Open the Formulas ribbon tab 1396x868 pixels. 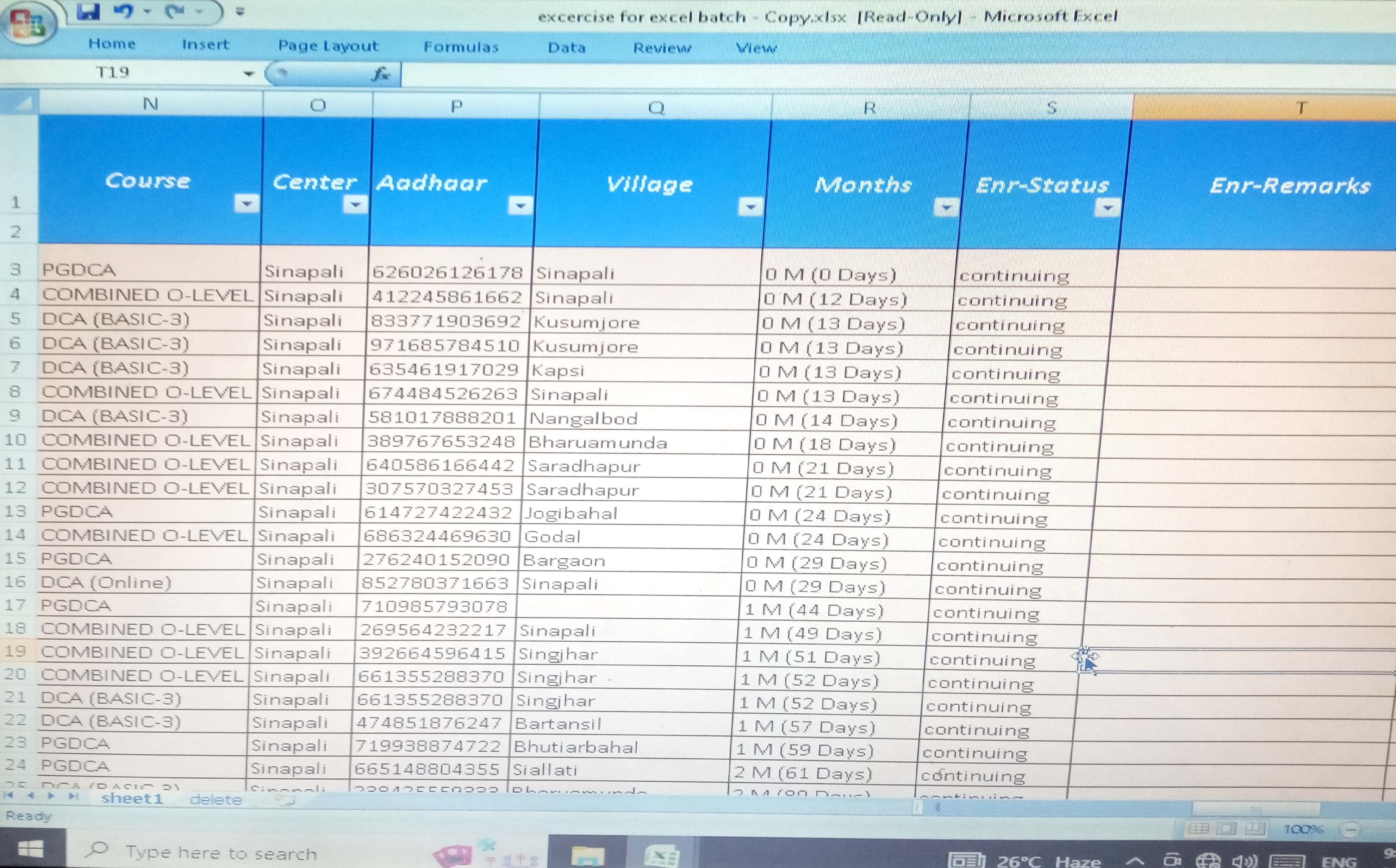coord(461,47)
